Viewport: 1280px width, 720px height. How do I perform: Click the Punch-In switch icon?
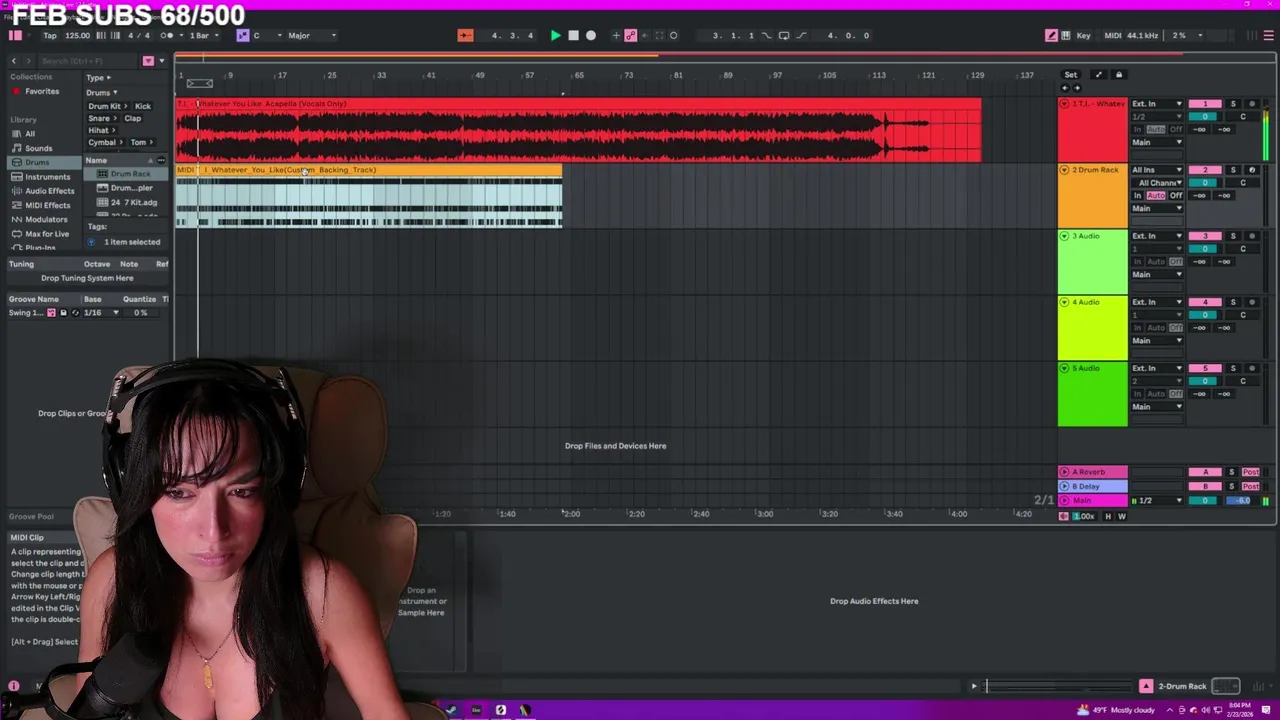click(x=767, y=36)
